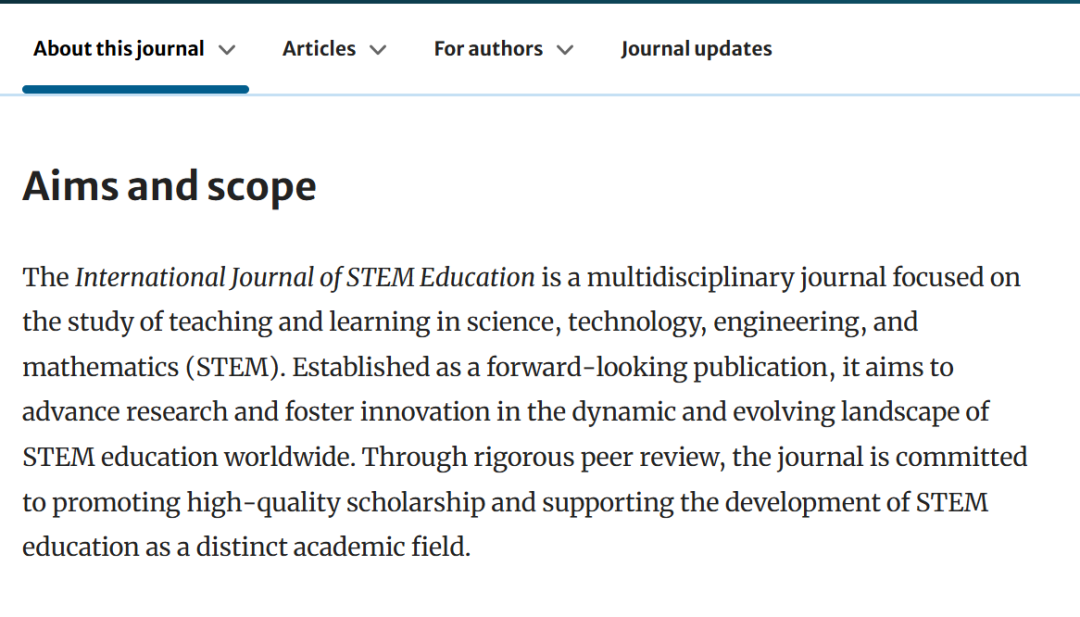Click the italic International Journal of STEM Education title
The image size is (1080, 617).
coord(305,277)
